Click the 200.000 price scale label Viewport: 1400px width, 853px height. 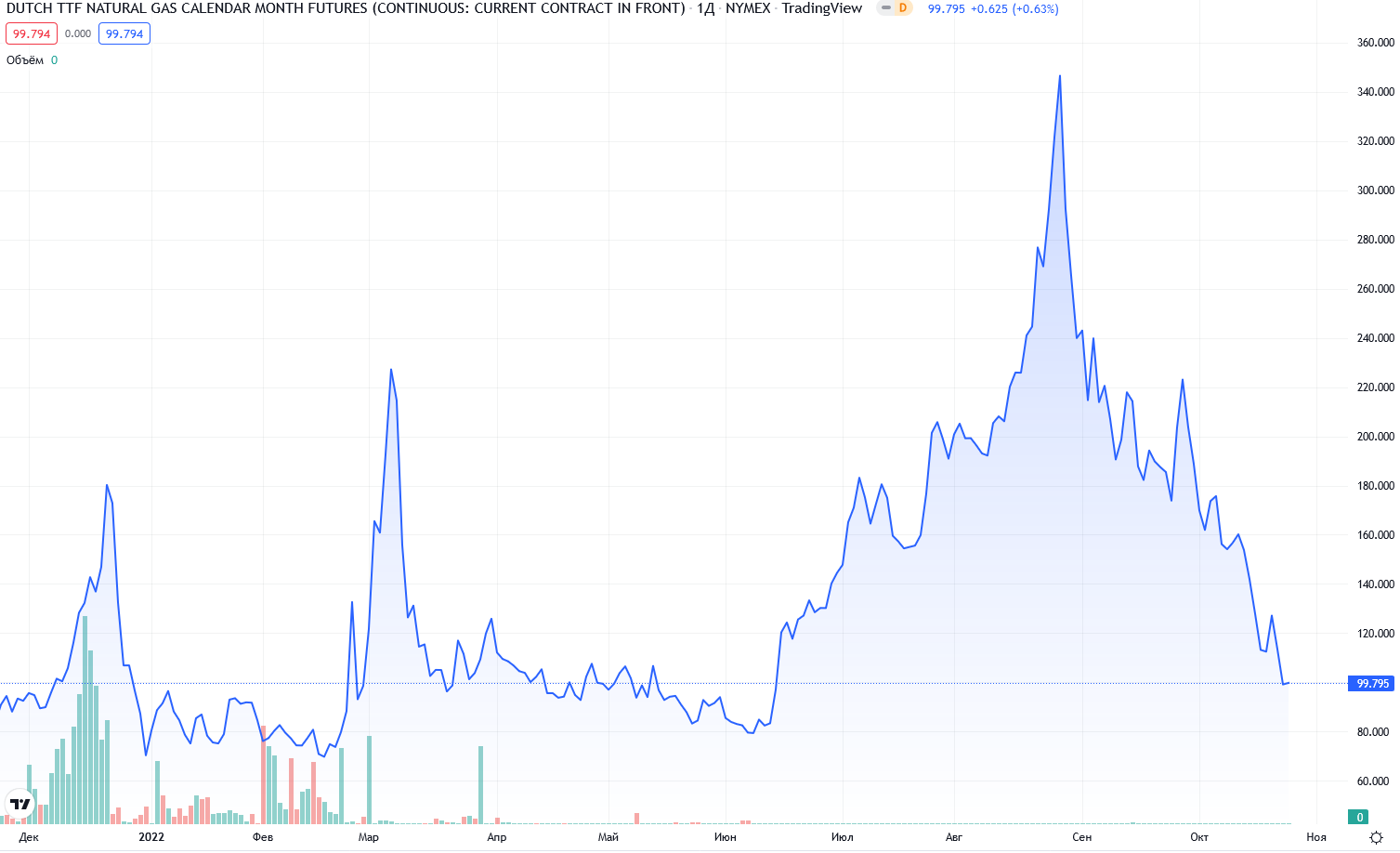click(1375, 437)
